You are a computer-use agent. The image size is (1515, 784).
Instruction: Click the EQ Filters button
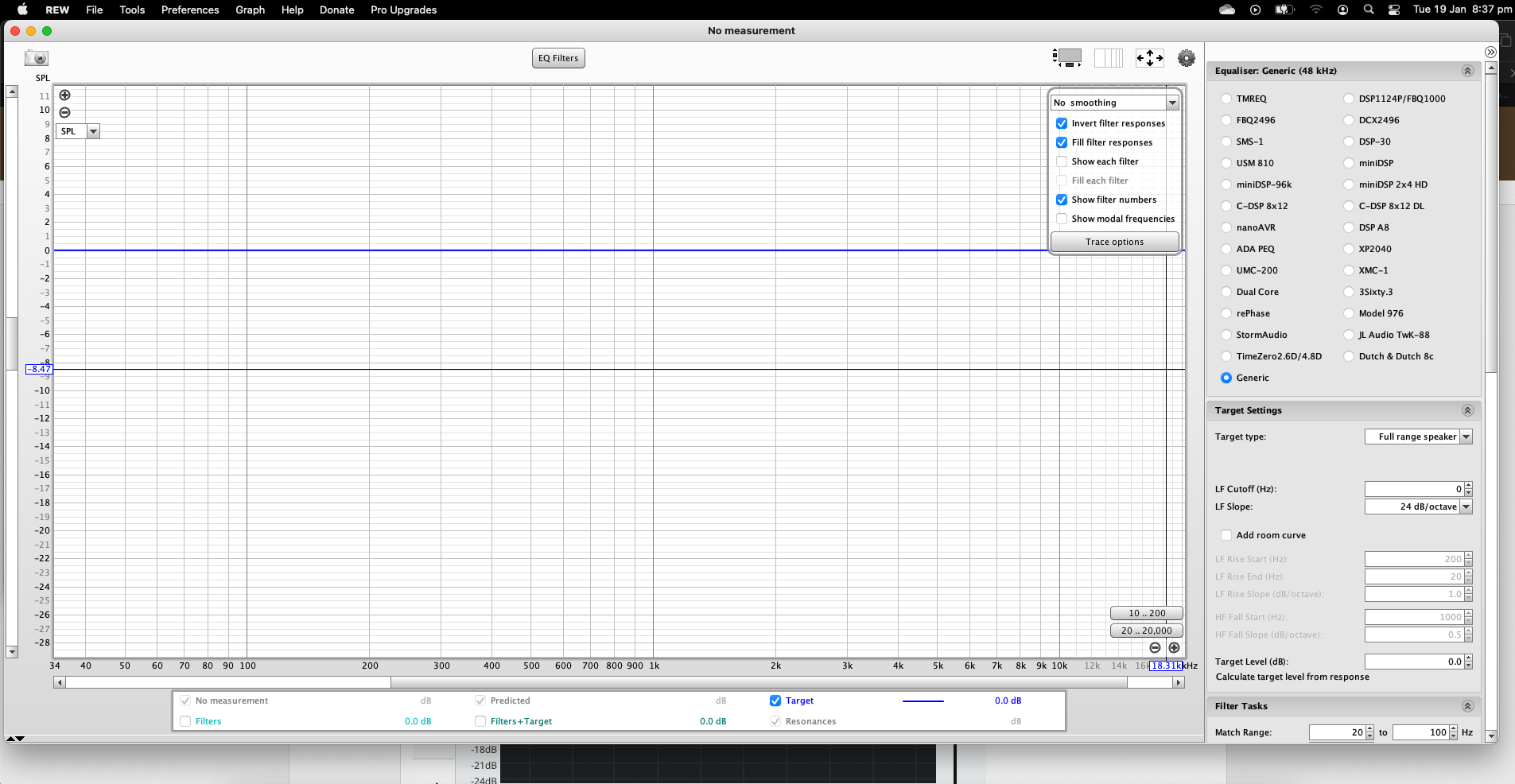[x=558, y=58]
